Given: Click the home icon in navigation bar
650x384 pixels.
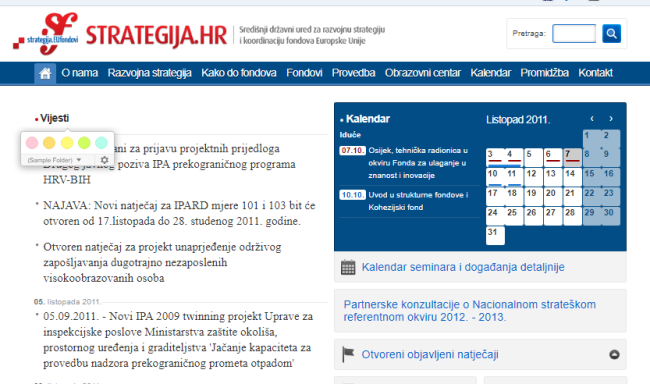Looking at the screenshot, I should (45, 73).
